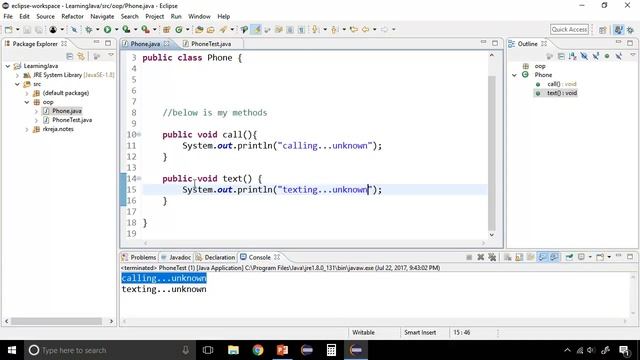This screenshot has height=360, width=640.
Task: Click the Debug bug toolbar icon
Action: point(88,29)
